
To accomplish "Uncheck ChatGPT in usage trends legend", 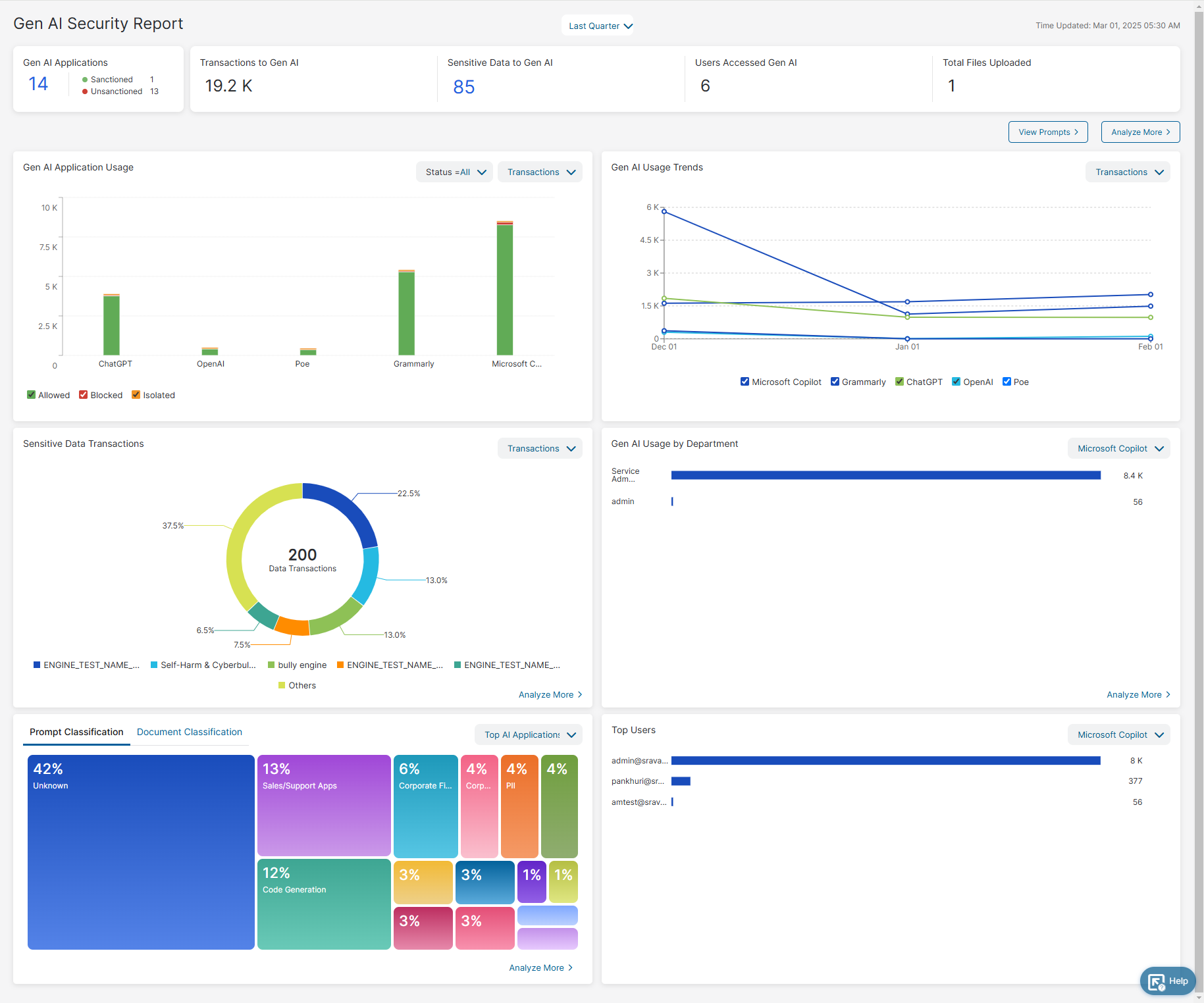I will (899, 382).
